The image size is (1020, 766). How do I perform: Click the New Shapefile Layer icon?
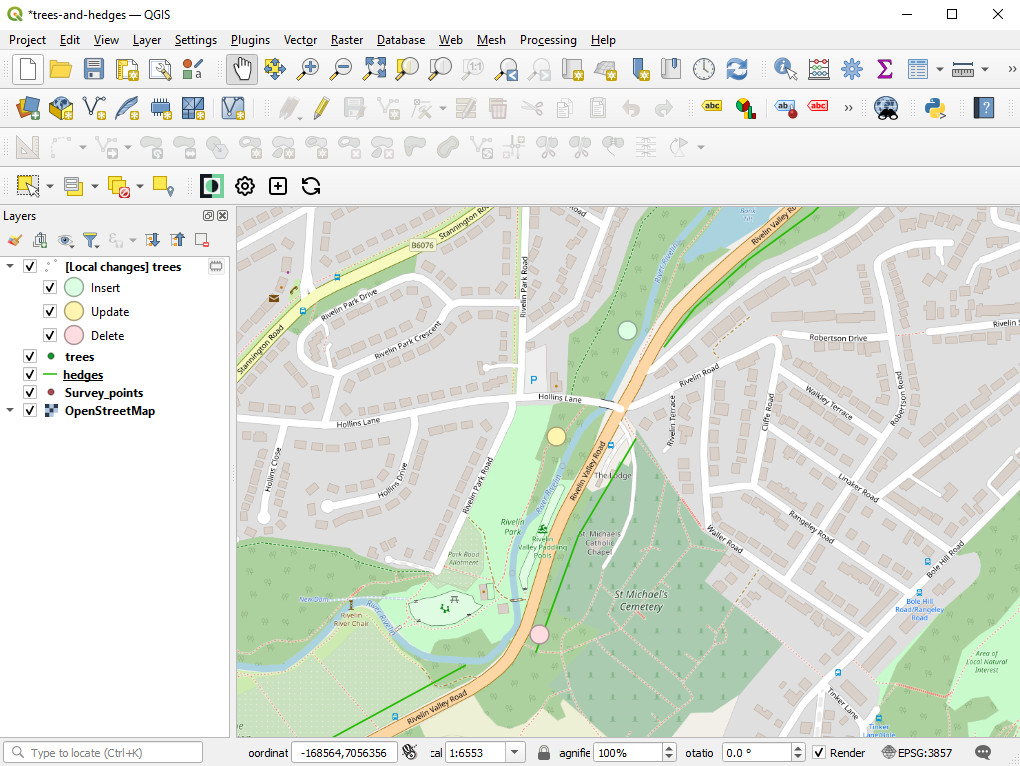[94, 108]
